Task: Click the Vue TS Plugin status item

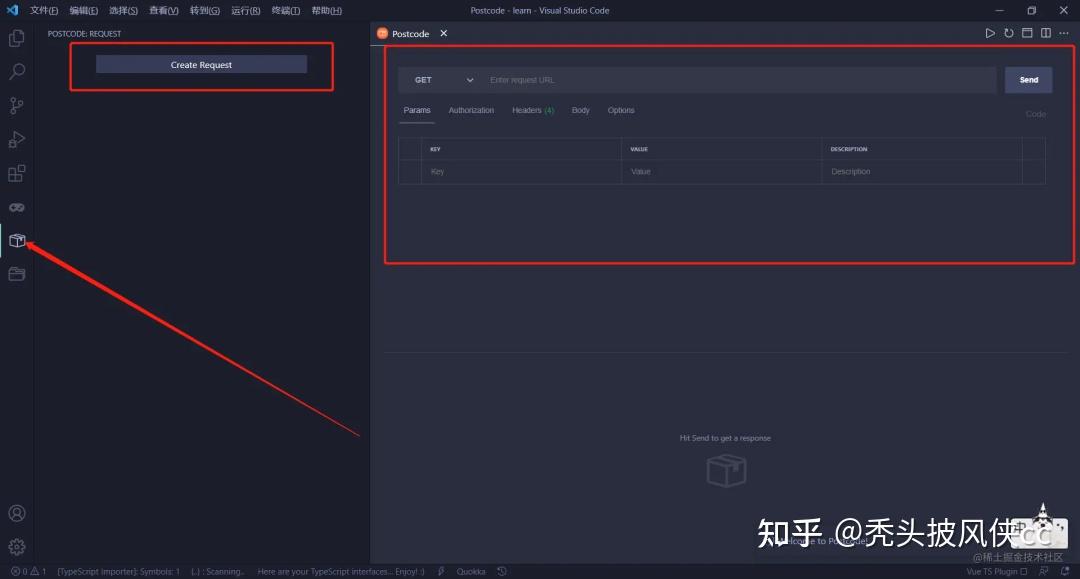Action: (x=996, y=571)
